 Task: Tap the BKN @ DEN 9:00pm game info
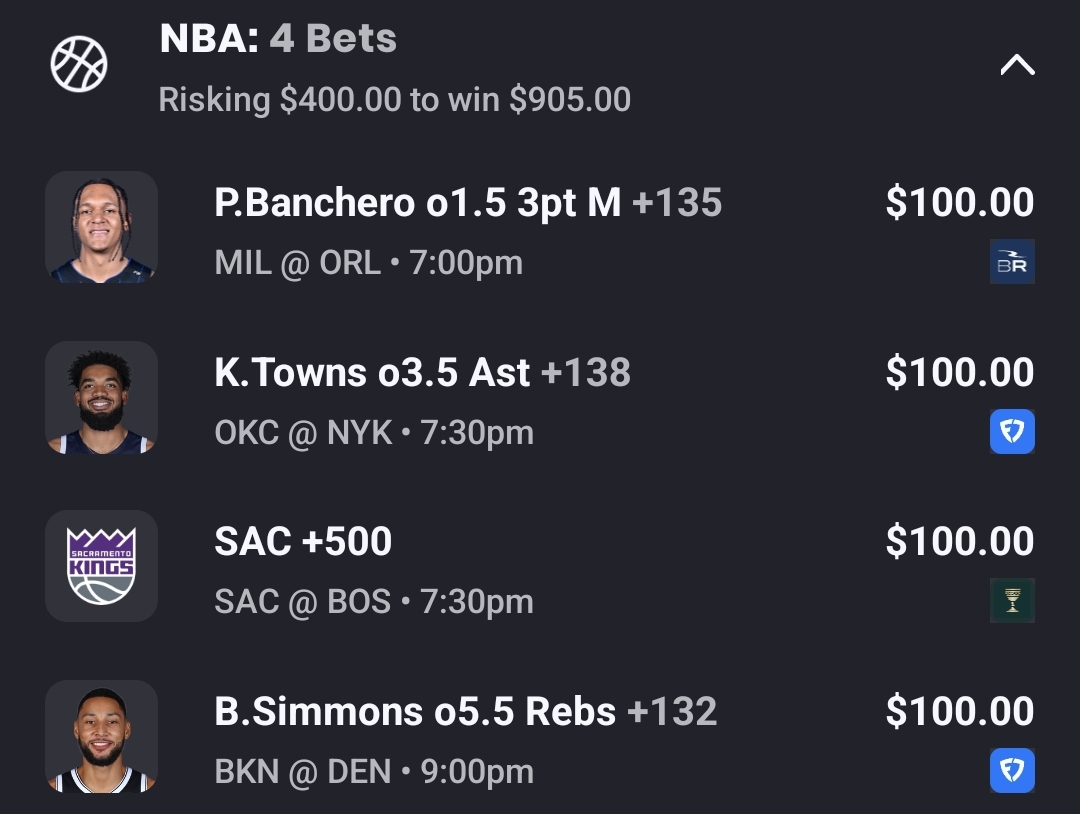tap(373, 772)
